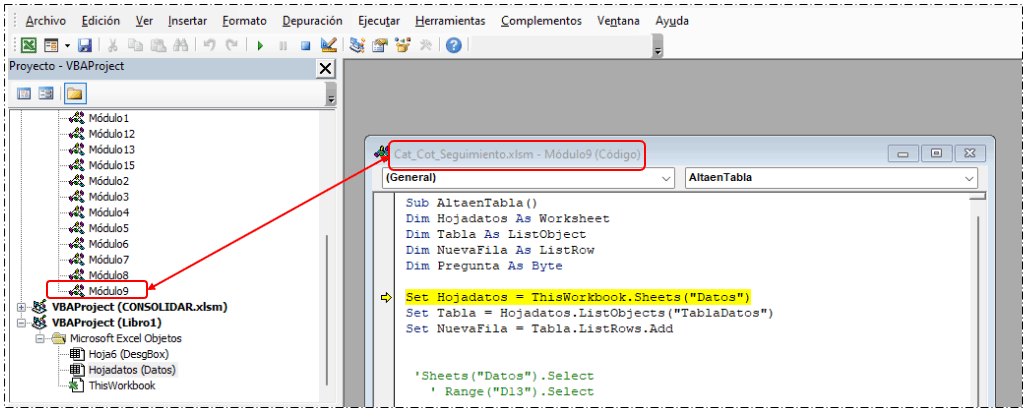The height and width of the screenshot is (411, 1027).
Task: Select Módulo2 in the project tree
Action: (109, 181)
